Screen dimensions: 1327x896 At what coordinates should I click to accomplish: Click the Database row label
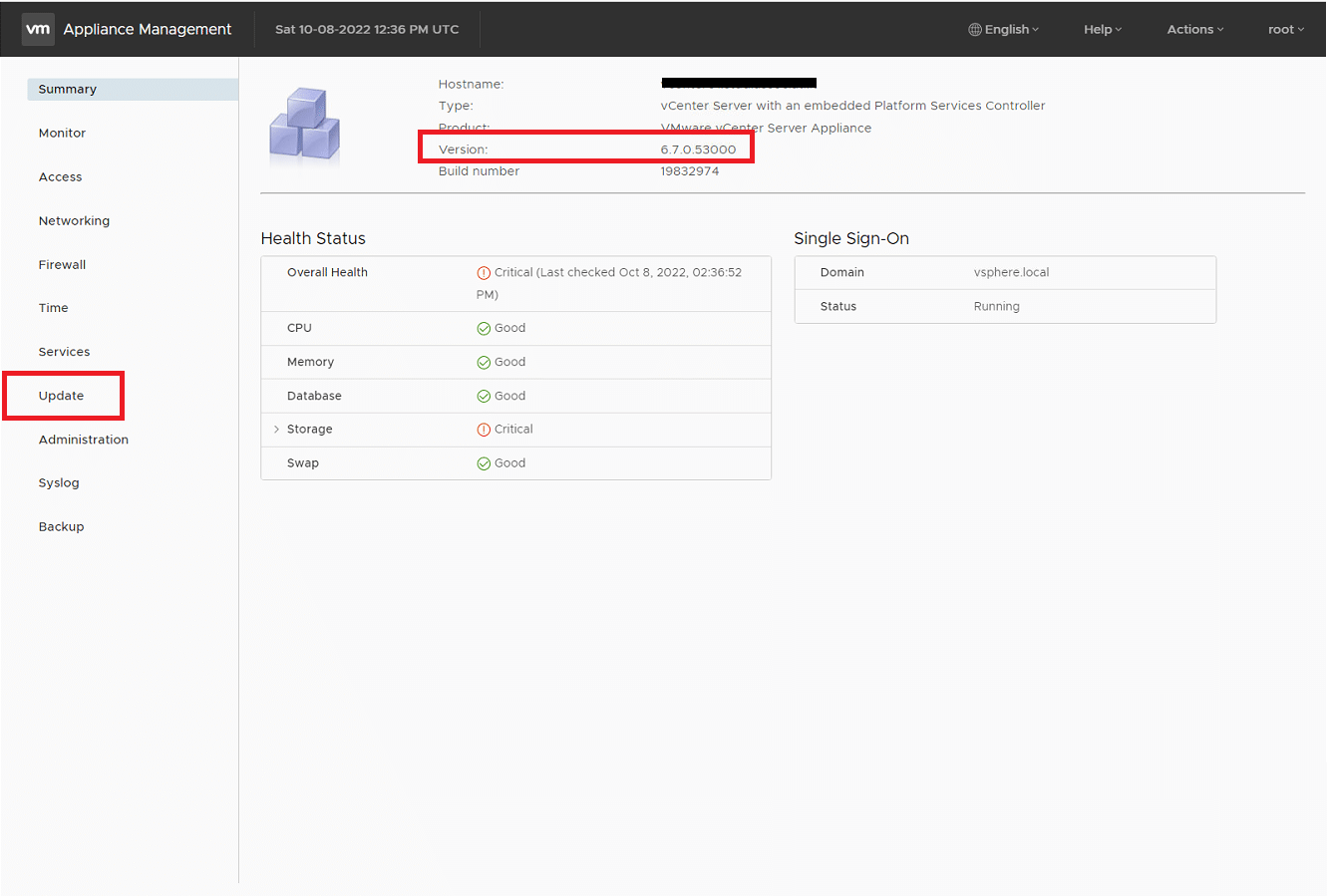point(314,397)
